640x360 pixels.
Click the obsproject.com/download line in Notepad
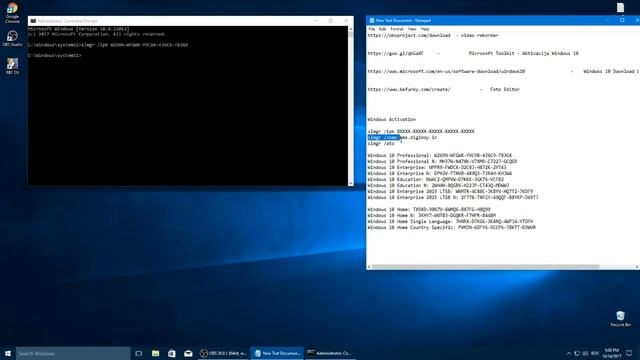433,36
